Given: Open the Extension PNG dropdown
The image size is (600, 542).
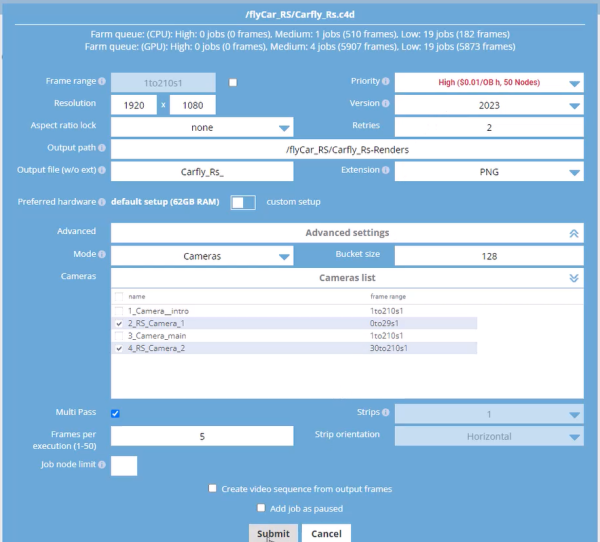Looking at the screenshot, I should (488, 172).
